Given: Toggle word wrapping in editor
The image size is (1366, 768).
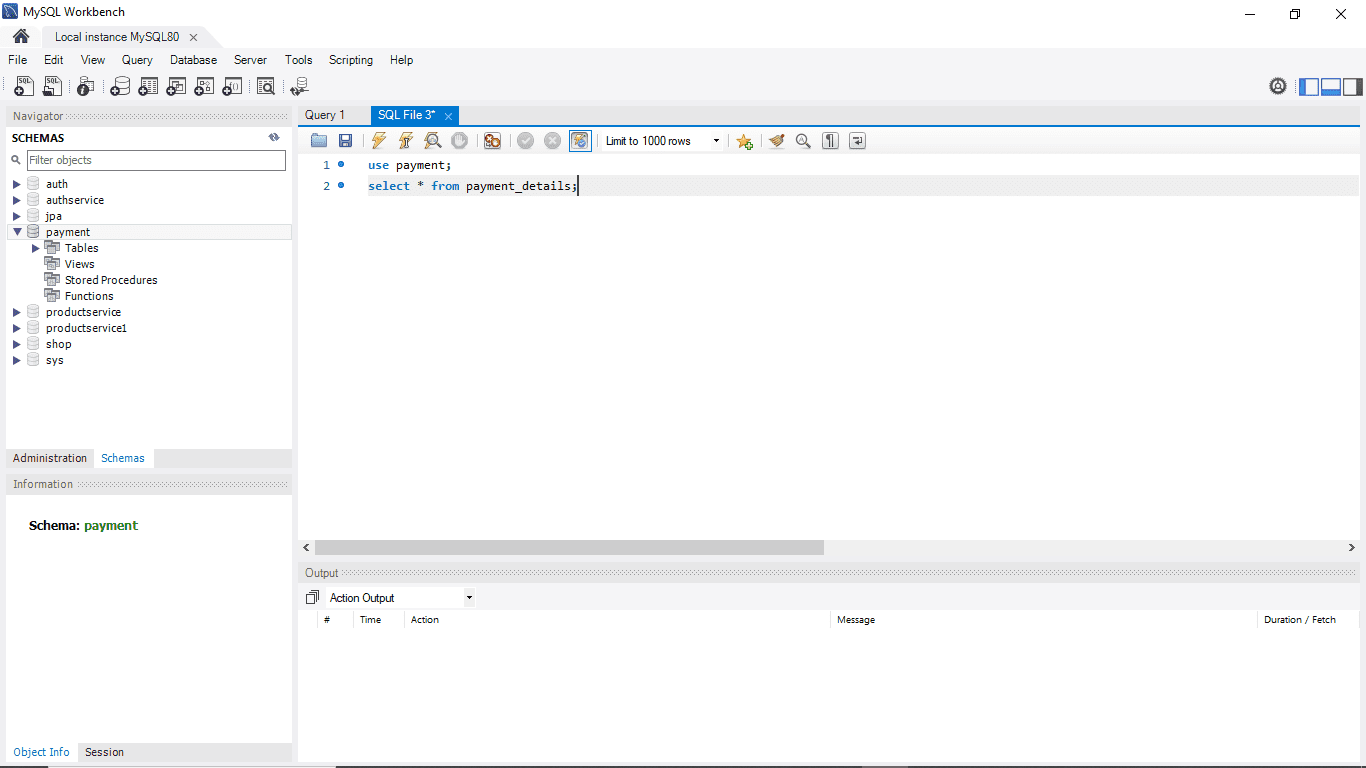Looking at the screenshot, I should tap(857, 141).
